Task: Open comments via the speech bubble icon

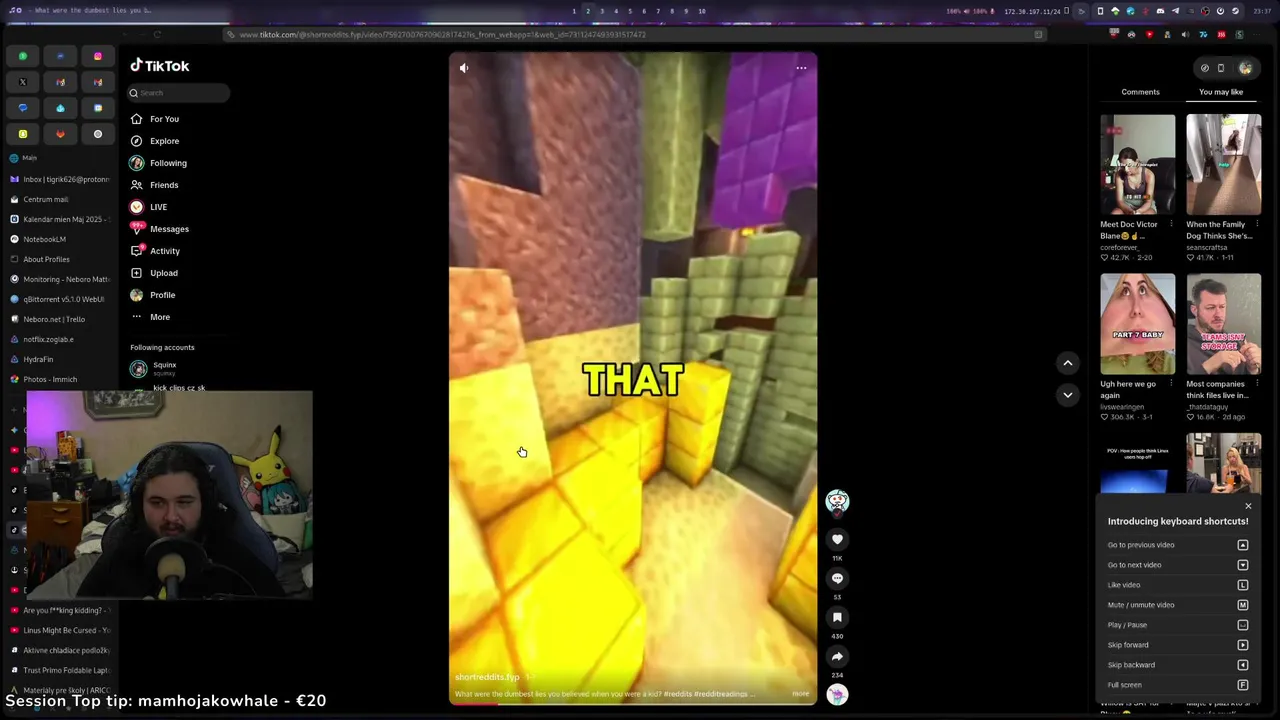Action: point(837,578)
